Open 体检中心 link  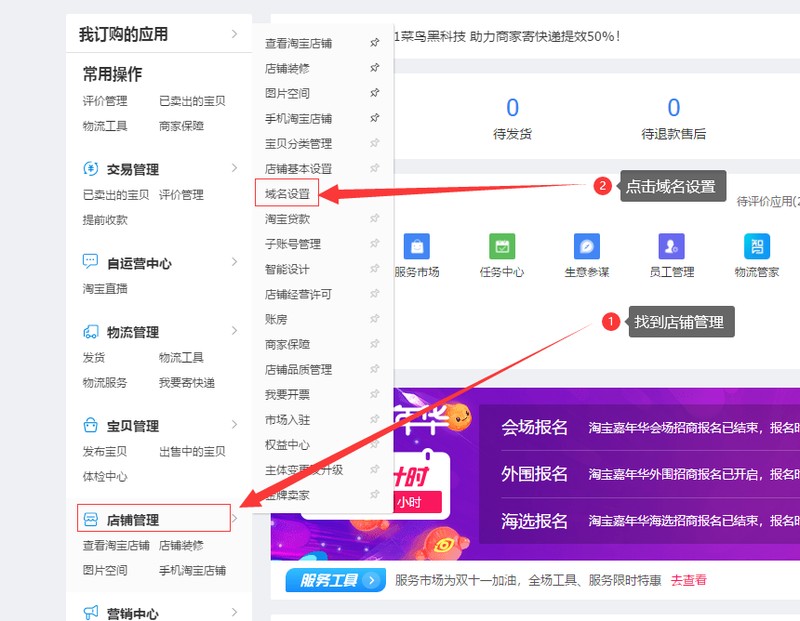(x=105, y=477)
